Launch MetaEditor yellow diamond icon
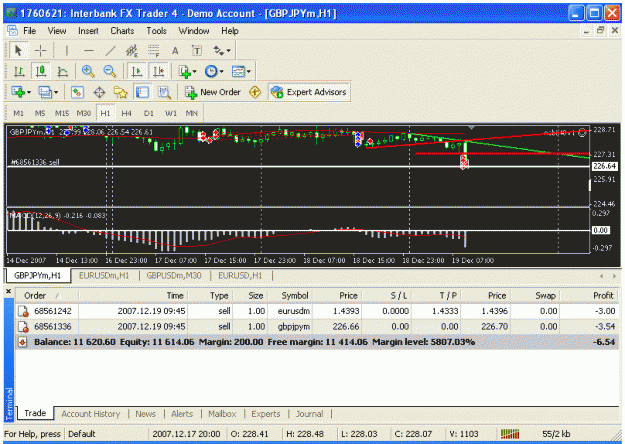Screen dimensions: 625x444 click(x=255, y=92)
